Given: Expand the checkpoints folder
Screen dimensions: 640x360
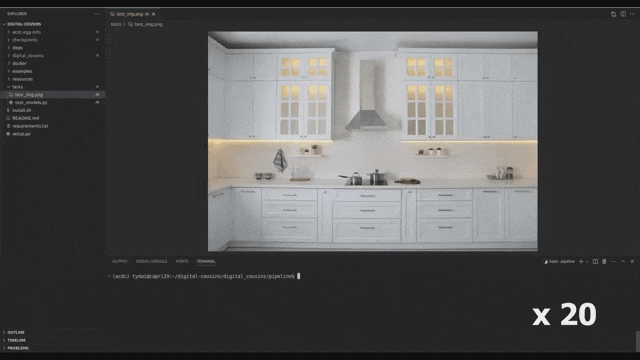Looking at the screenshot, I should click(24, 40).
